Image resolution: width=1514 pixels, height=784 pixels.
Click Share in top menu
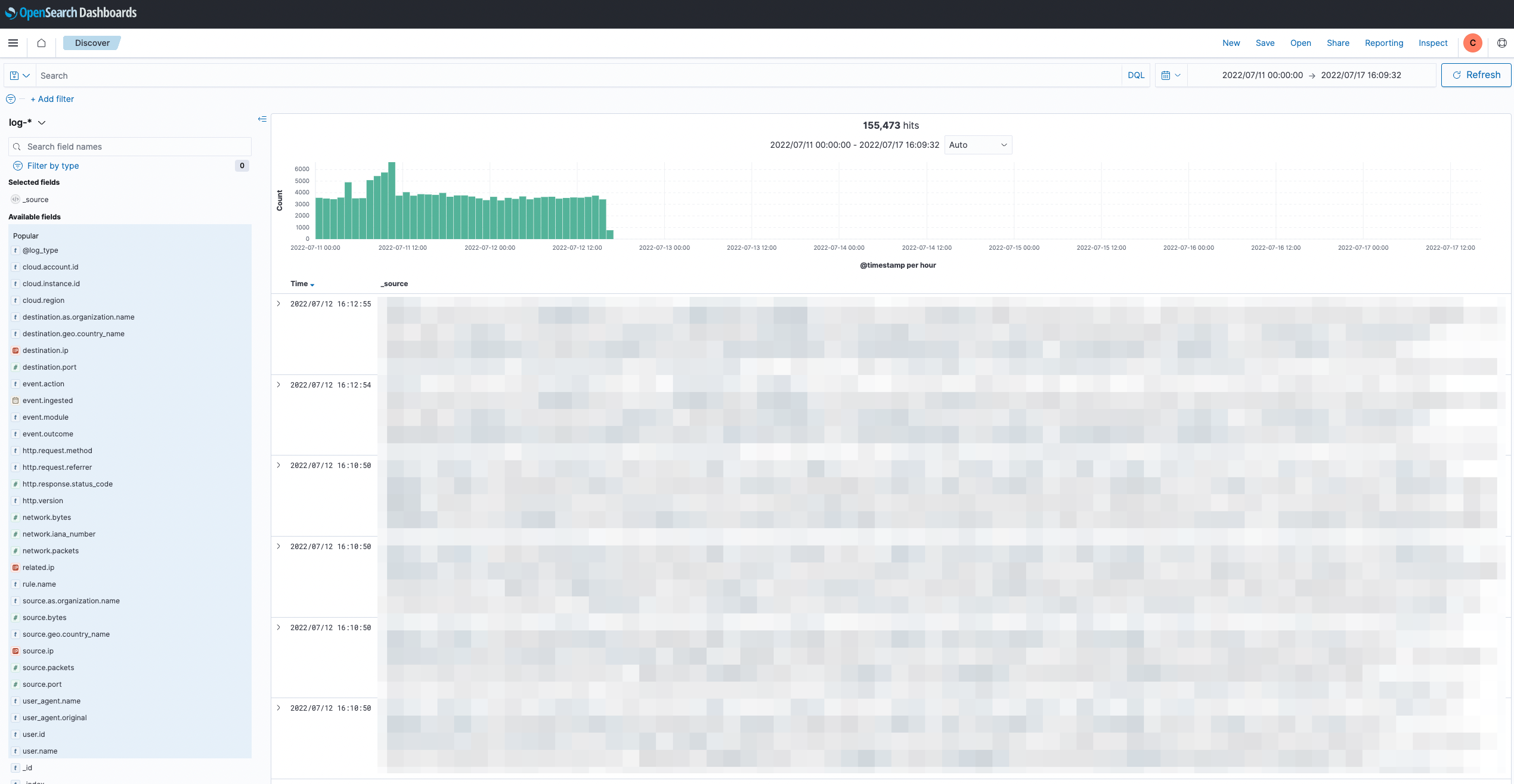(x=1338, y=43)
